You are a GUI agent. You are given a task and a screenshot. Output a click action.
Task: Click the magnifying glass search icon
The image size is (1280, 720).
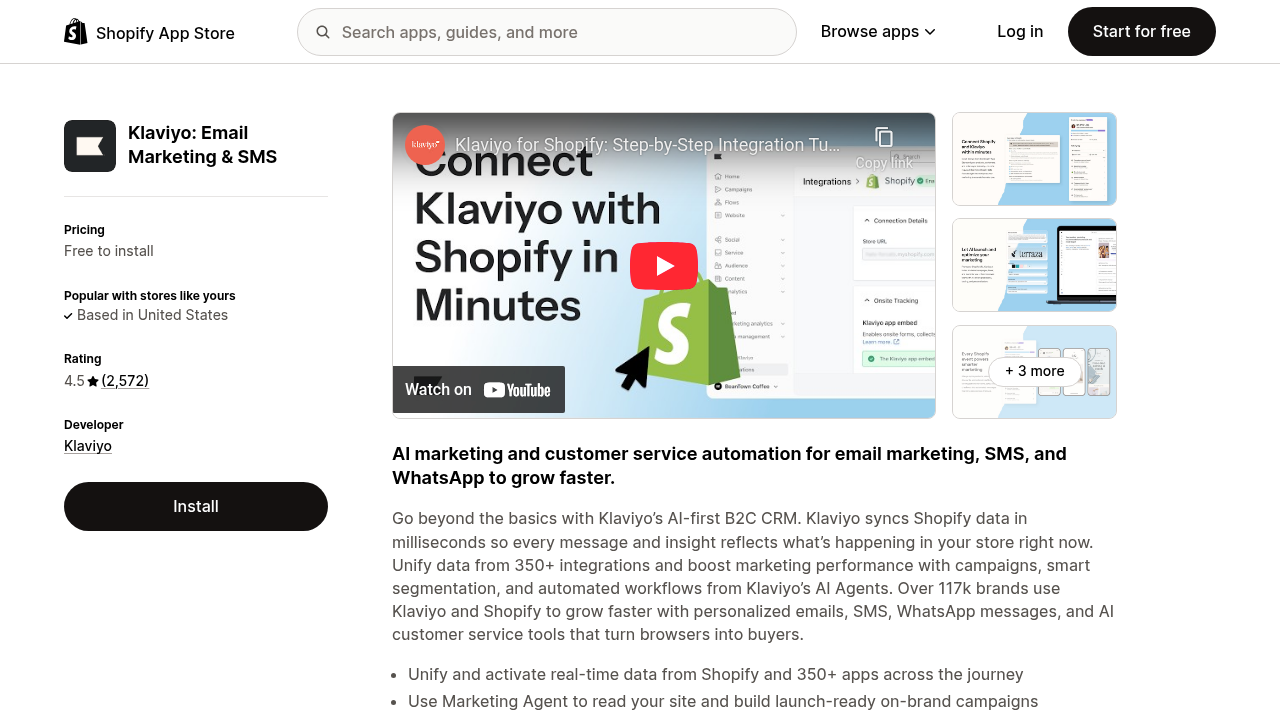[x=324, y=32]
